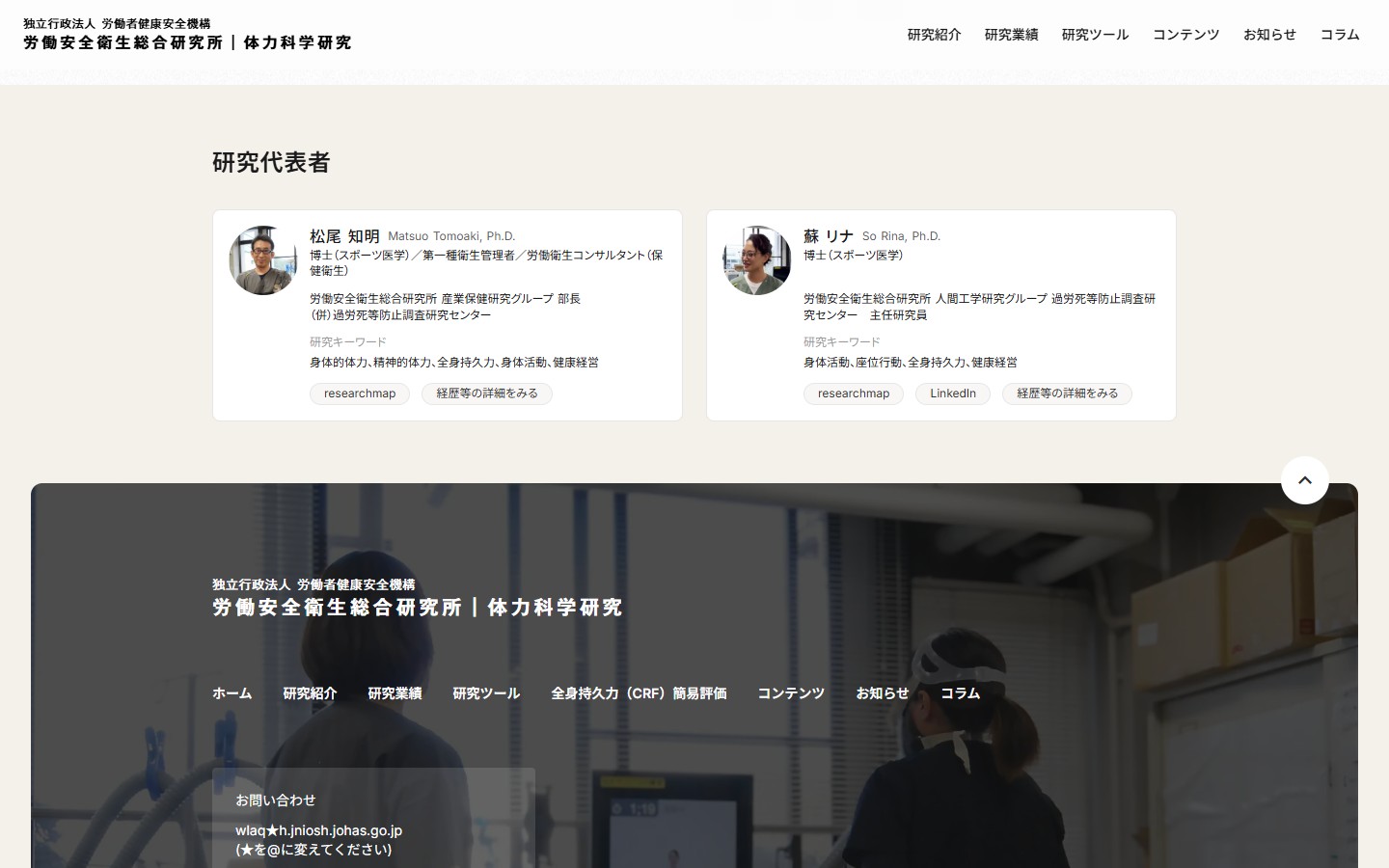Click the name 蘇 リナ
The image size is (1389, 868).
[x=829, y=236]
